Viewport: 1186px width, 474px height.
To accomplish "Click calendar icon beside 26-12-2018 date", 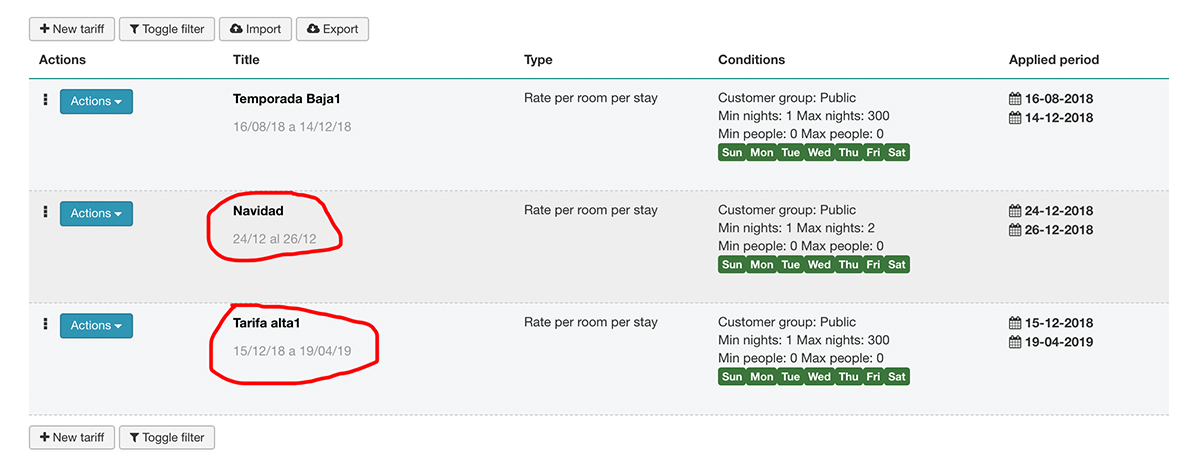I will click(x=1015, y=230).
